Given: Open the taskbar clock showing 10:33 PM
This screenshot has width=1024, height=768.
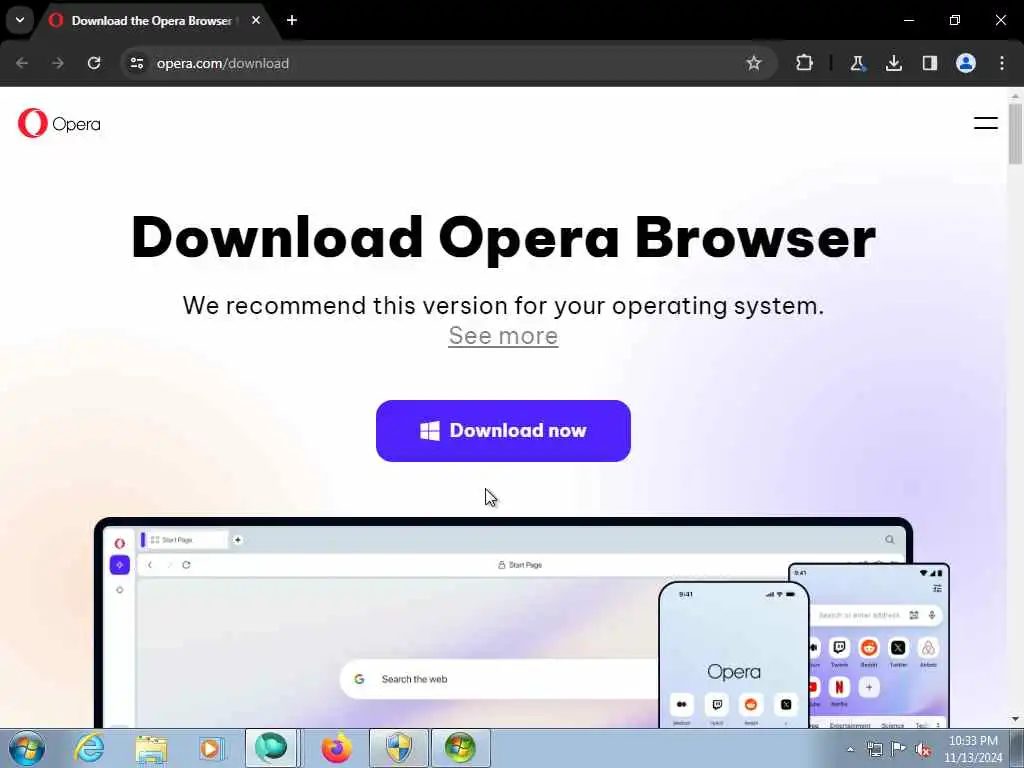Looking at the screenshot, I should 973,749.
